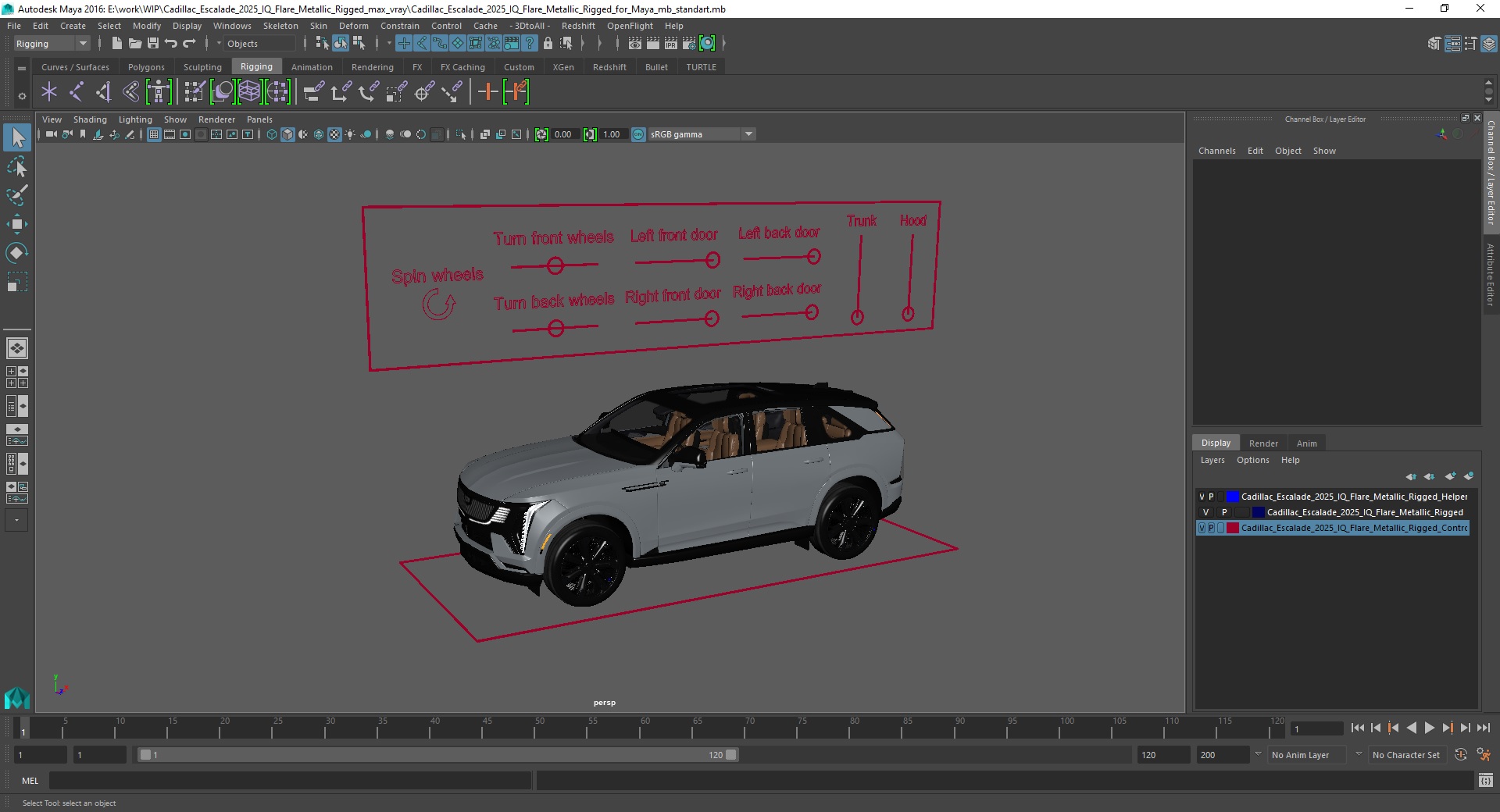The height and width of the screenshot is (812, 1500).
Task: Toggle playback P of Rigged_Contr layer
Action: [1211, 528]
